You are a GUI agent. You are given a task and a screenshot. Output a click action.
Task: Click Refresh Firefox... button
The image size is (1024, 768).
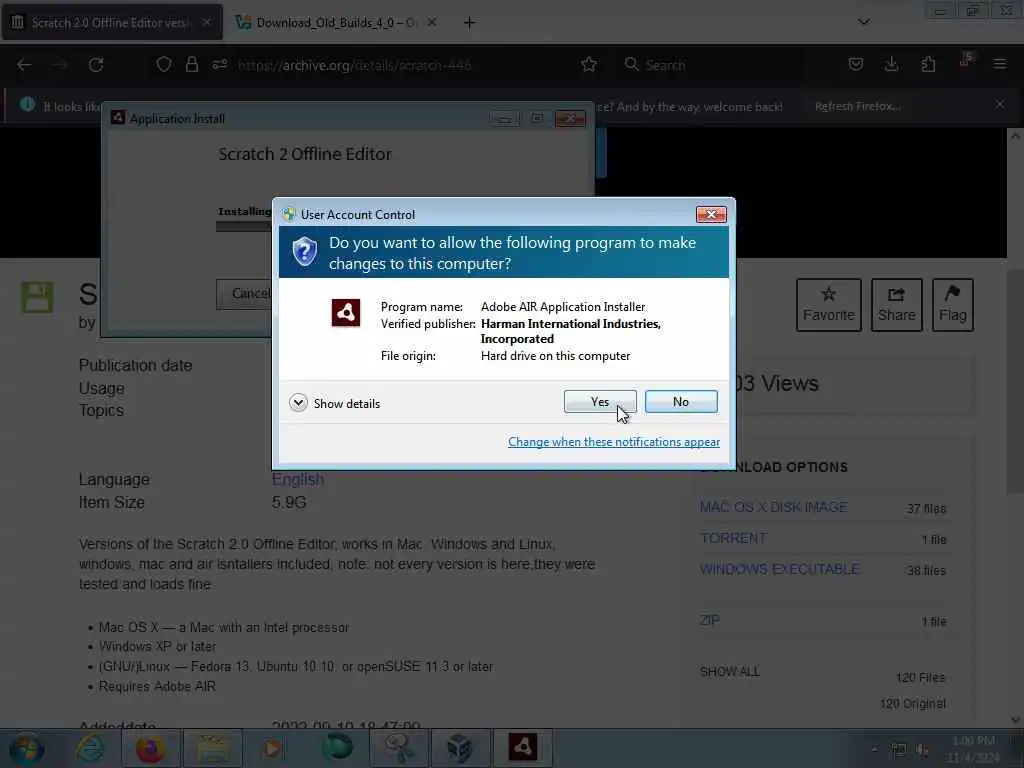coord(858,106)
